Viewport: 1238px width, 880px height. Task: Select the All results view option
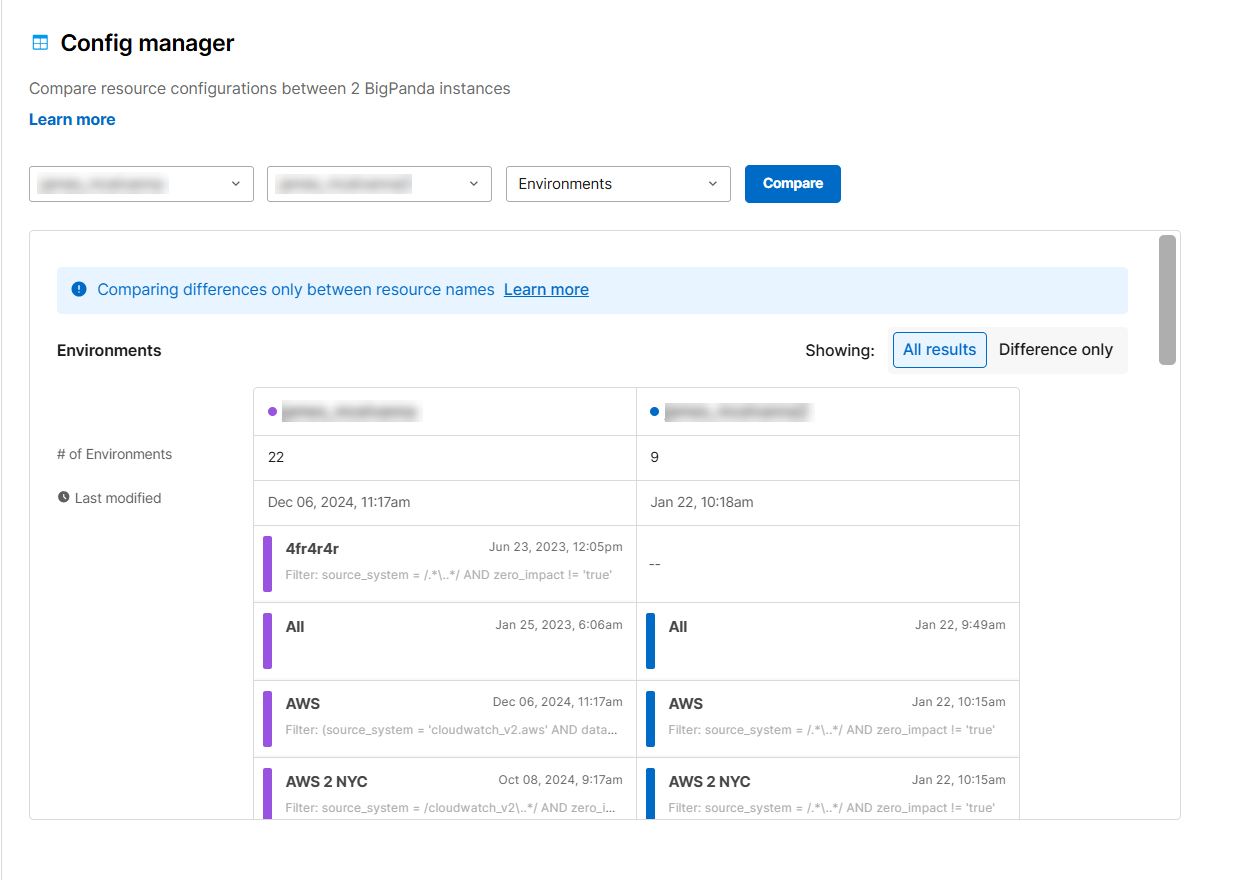pyautogui.click(x=939, y=349)
